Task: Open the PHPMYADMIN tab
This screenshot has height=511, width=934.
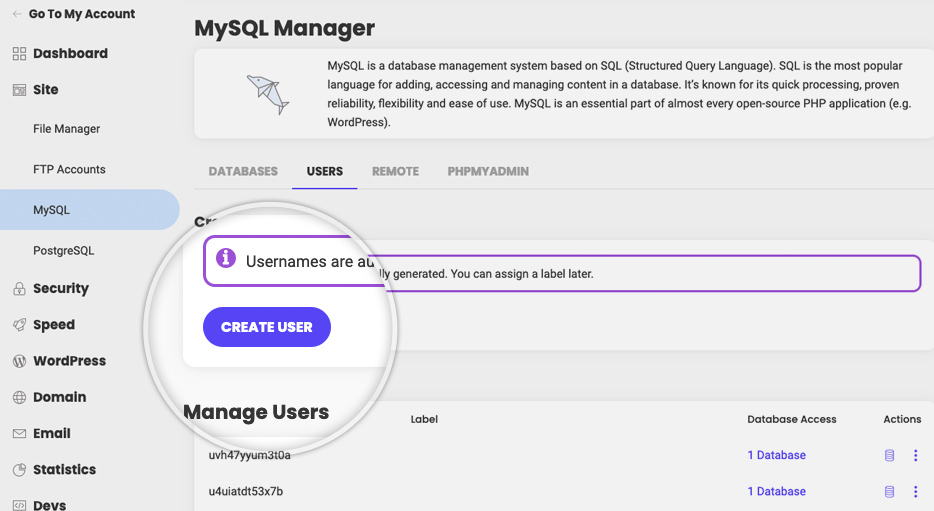Action: click(x=488, y=172)
